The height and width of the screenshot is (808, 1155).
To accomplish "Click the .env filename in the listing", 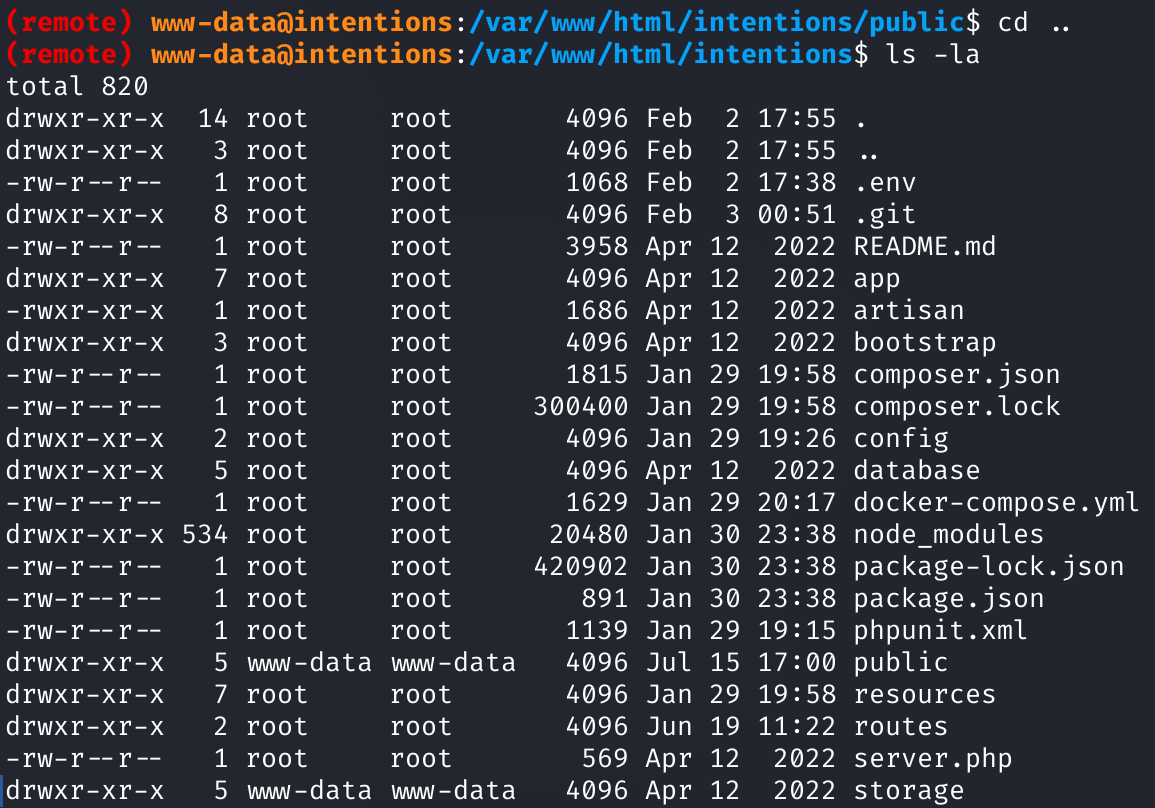I will [885, 182].
